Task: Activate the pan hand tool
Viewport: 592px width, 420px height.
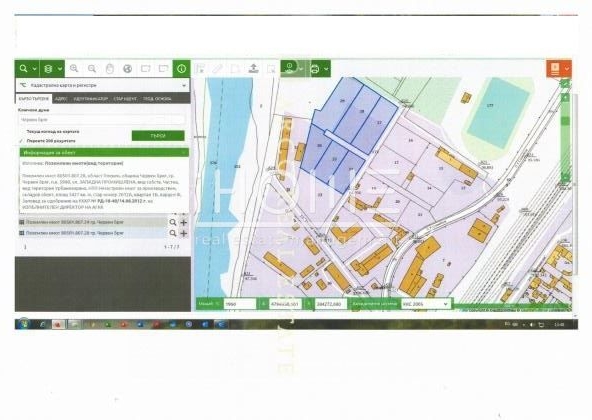Action: pos(109,69)
